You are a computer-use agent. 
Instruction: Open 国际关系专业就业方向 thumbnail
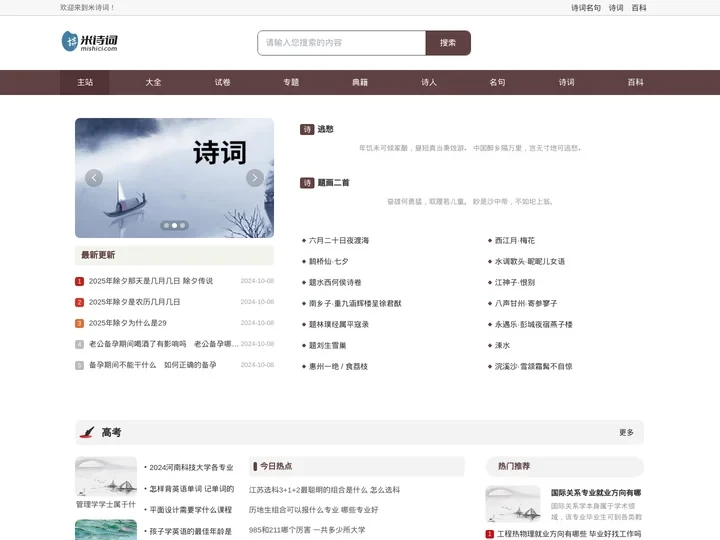pos(513,504)
